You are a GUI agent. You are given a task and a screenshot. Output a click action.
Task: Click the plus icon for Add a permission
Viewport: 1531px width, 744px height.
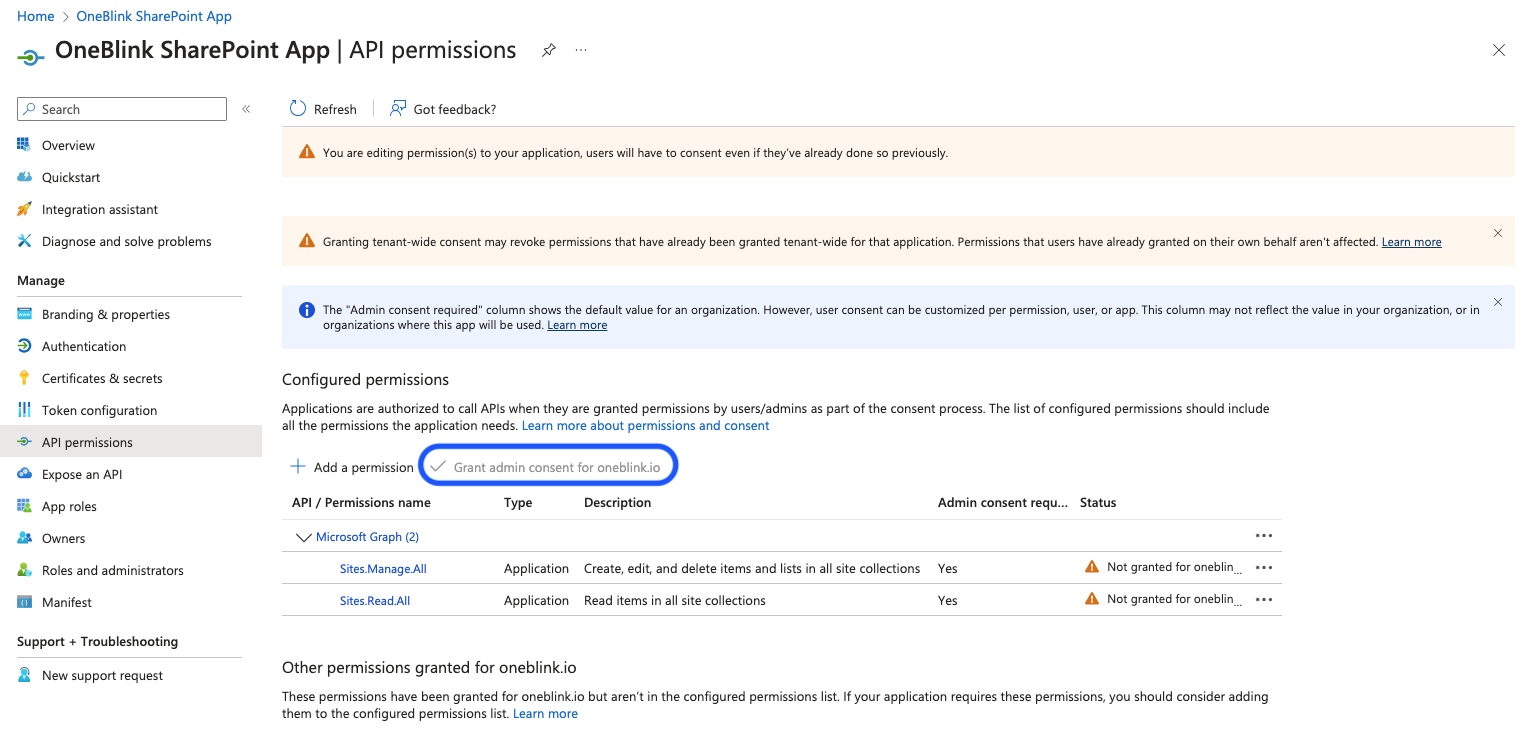298,467
